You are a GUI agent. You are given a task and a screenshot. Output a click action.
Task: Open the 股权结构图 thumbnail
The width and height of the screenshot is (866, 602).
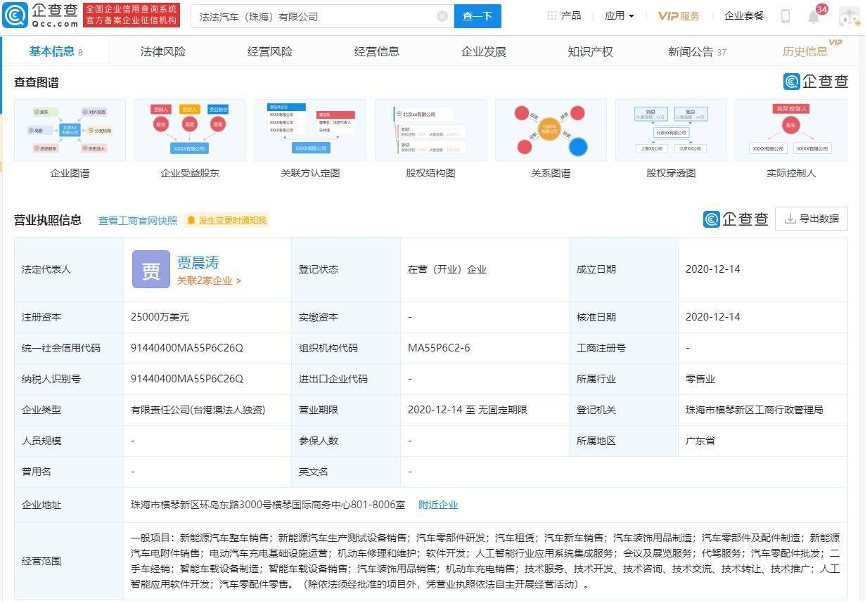(x=430, y=131)
